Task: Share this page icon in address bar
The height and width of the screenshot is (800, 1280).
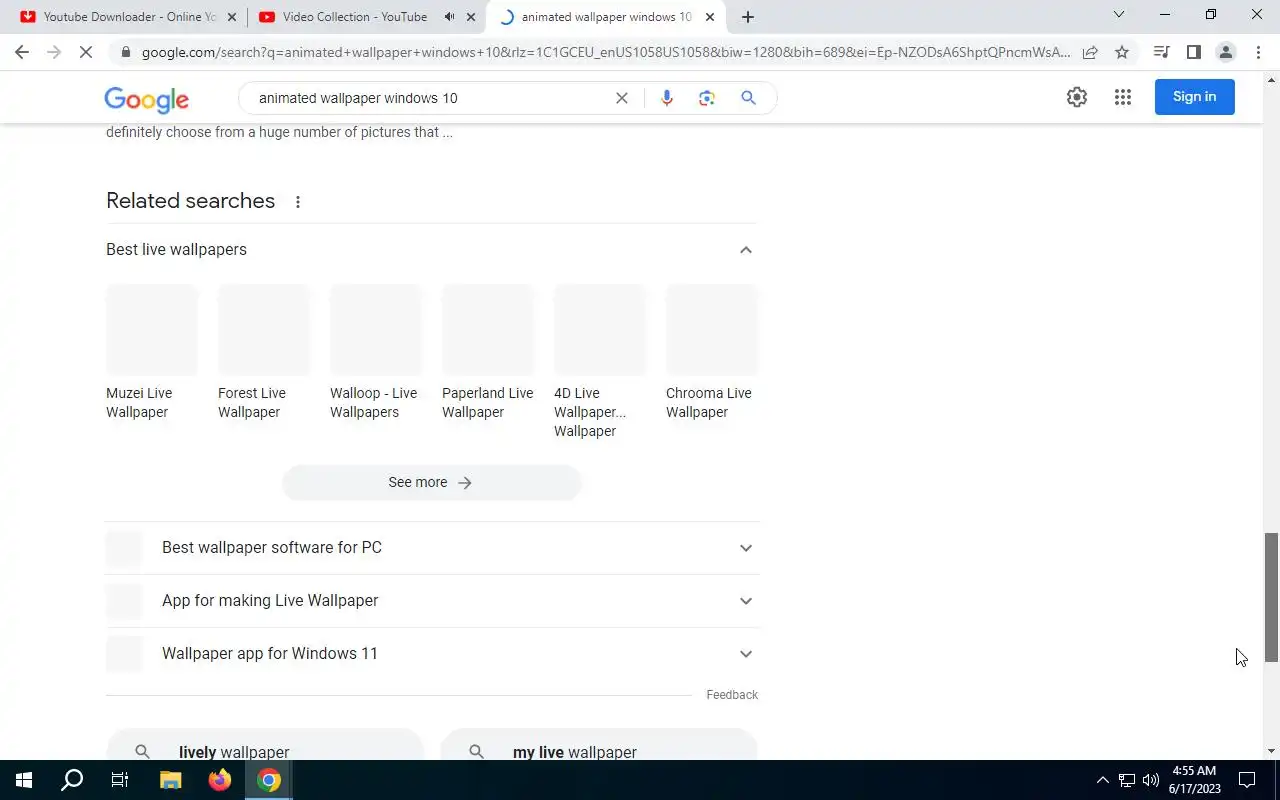Action: [x=1090, y=52]
